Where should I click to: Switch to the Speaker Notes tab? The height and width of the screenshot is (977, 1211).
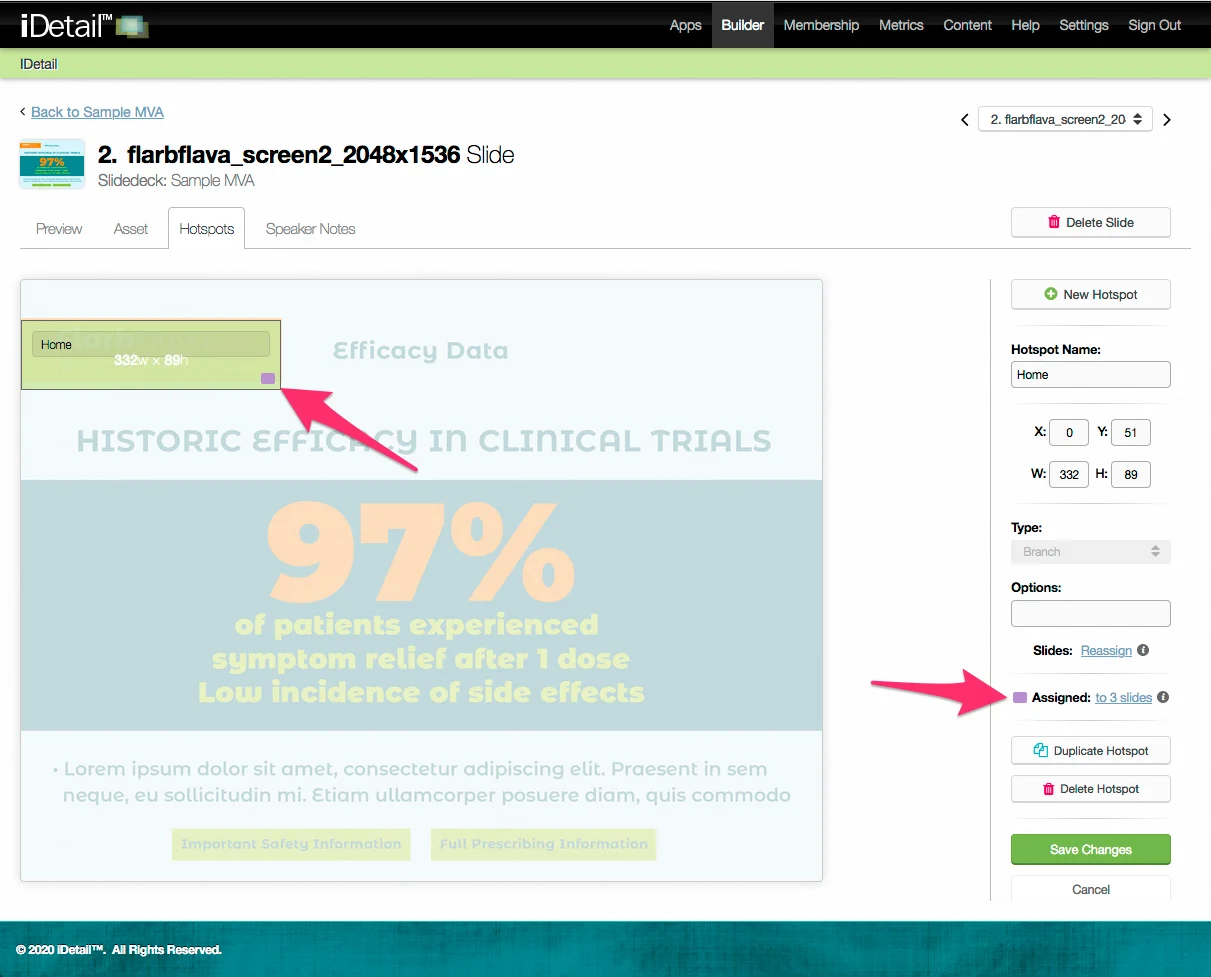(310, 229)
